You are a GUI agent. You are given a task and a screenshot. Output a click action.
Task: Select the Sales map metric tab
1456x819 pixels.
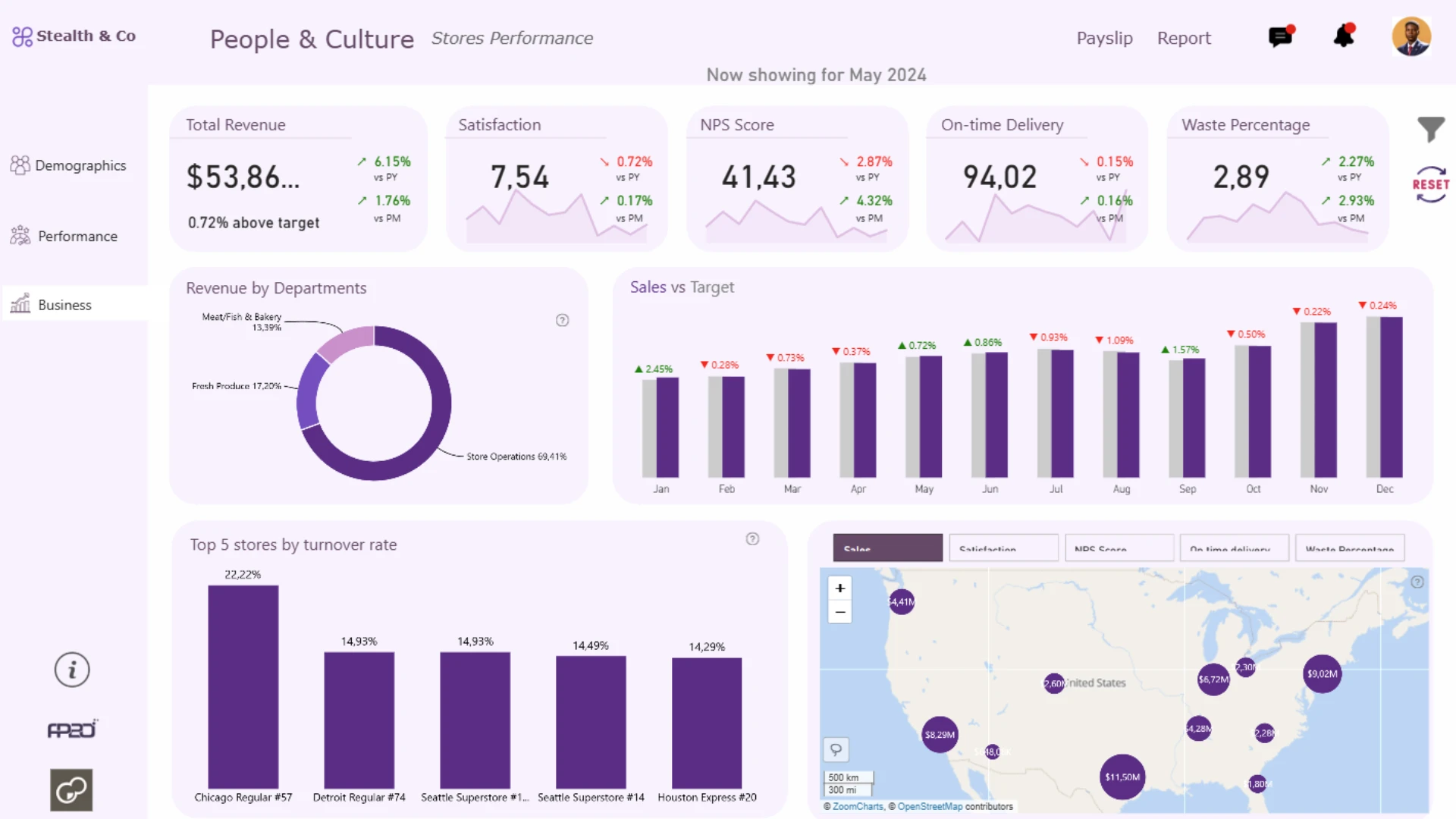pyautogui.click(x=887, y=548)
